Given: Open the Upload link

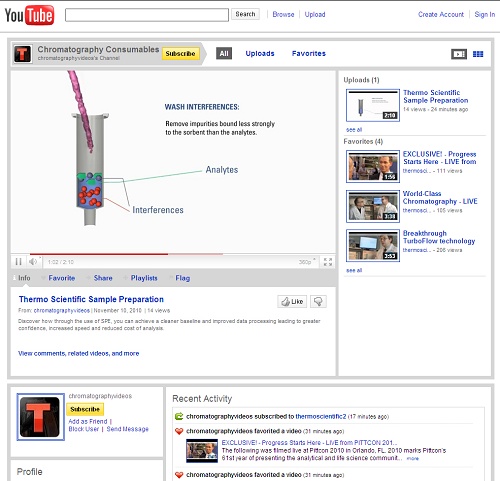Looking at the screenshot, I should [315, 14].
